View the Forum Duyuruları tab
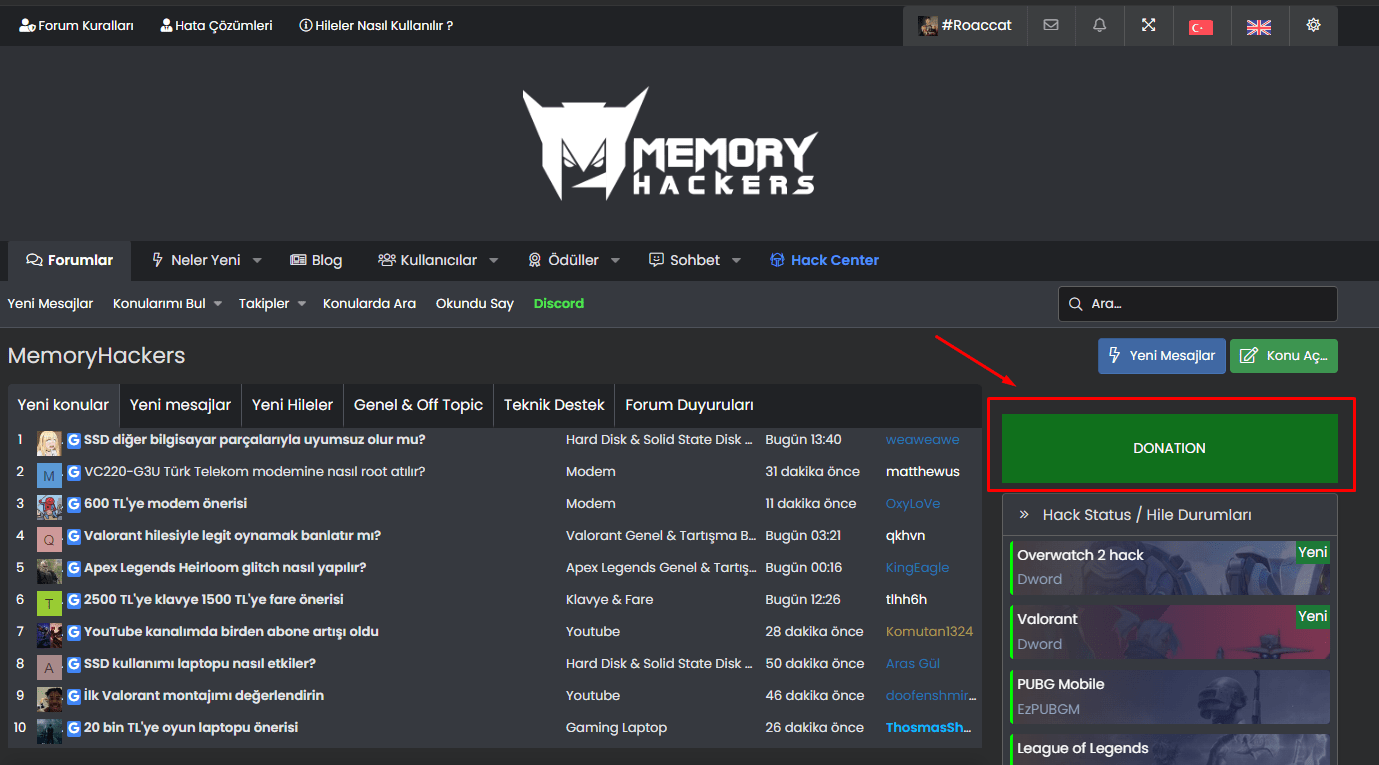Image resolution: width=1379 pixels, height=765 pixels. tap(689, 405)
